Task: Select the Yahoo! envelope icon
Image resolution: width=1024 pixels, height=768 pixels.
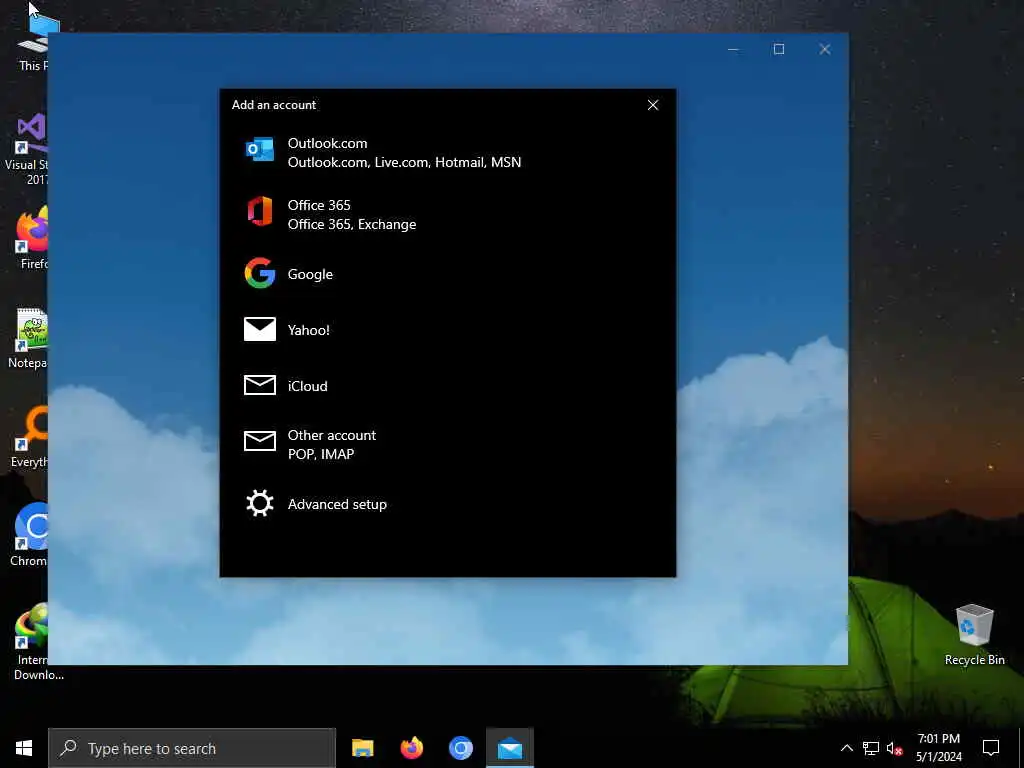Action: [259, 329]
